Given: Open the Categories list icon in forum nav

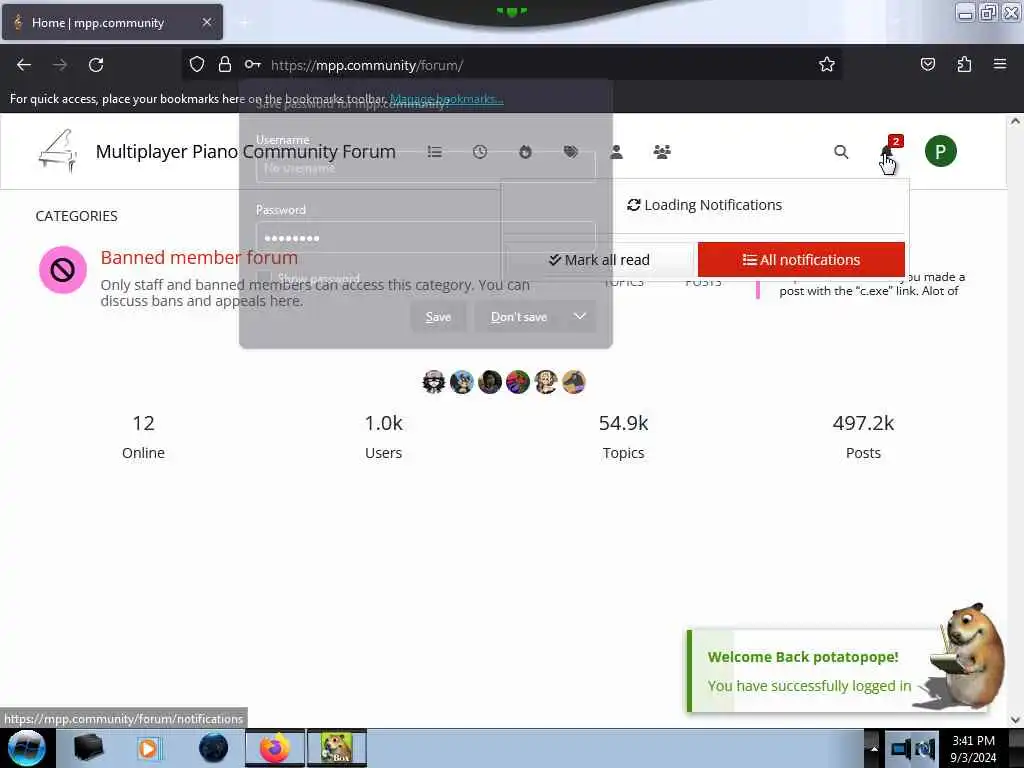Looking at the screenshot, I should (x=434, y=152).
